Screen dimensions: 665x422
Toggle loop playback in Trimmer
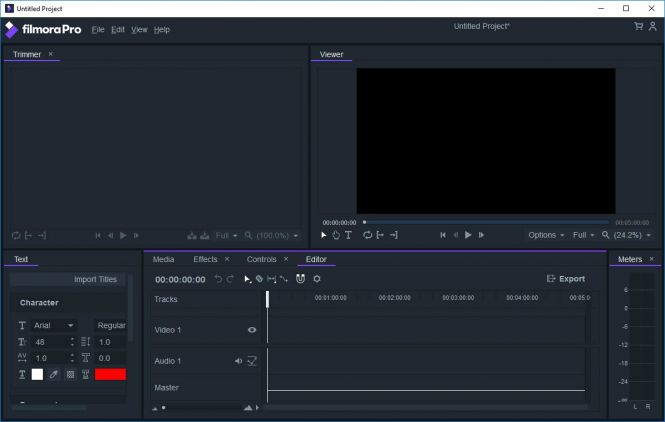point(16,235)
